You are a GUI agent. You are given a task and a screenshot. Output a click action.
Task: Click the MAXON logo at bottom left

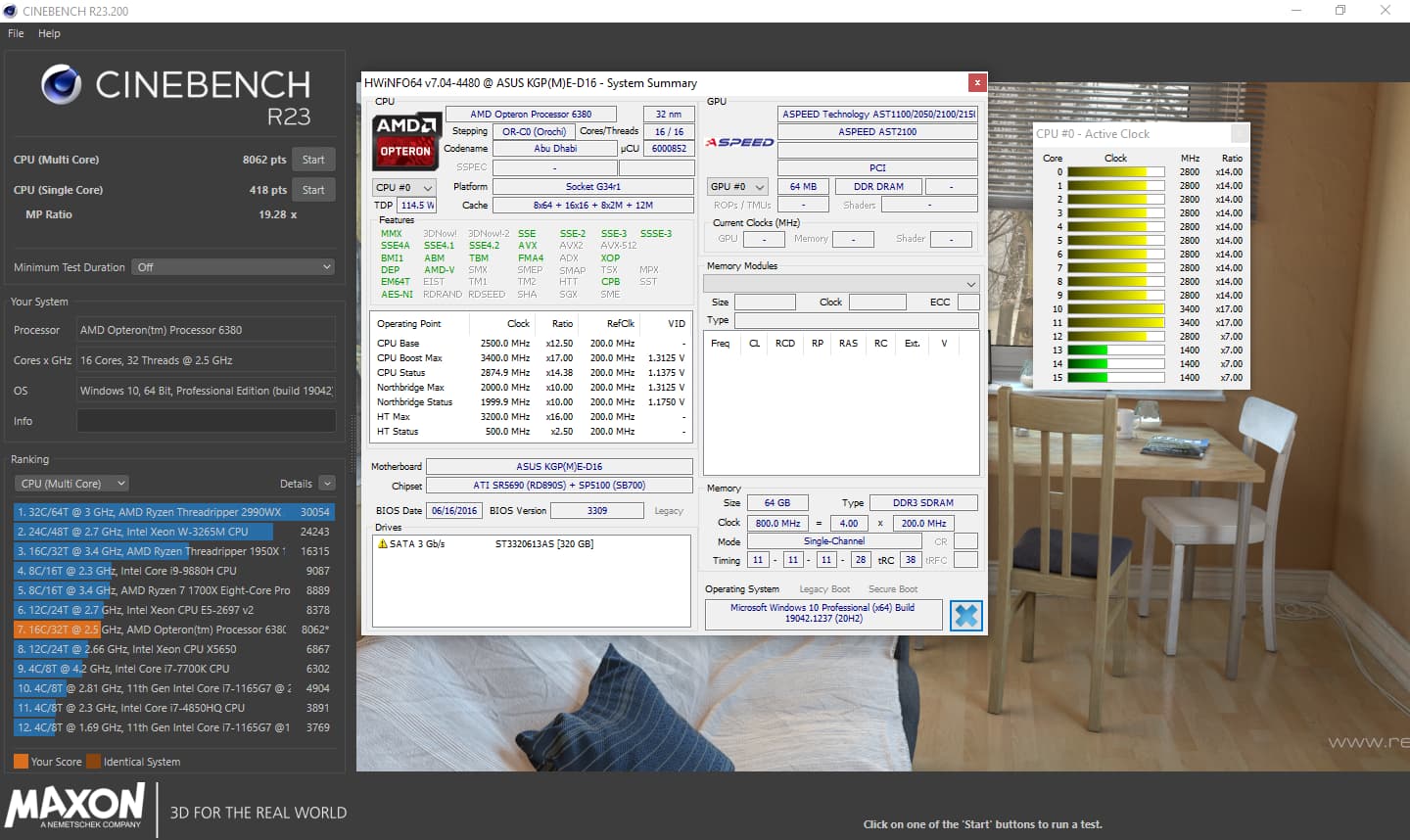75,807
